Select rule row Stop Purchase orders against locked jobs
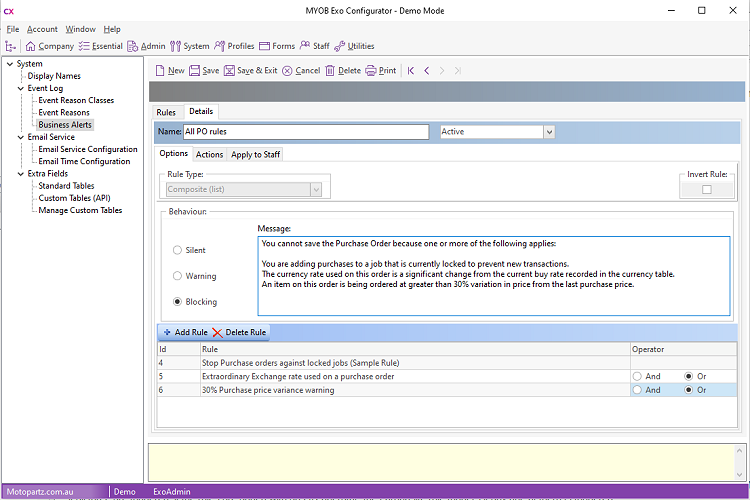 point(446,363)
